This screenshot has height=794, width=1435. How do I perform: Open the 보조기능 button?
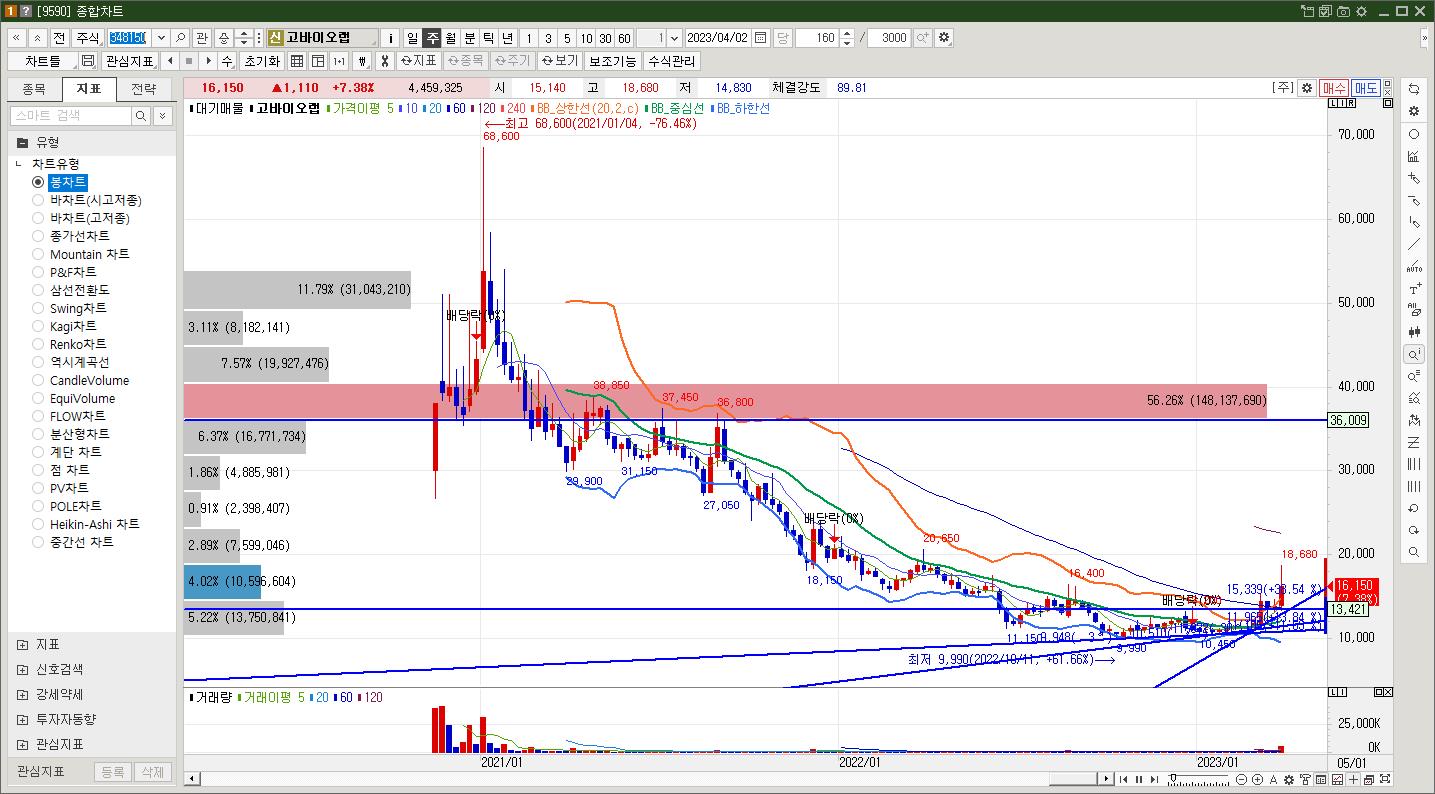tap(612, 61)
